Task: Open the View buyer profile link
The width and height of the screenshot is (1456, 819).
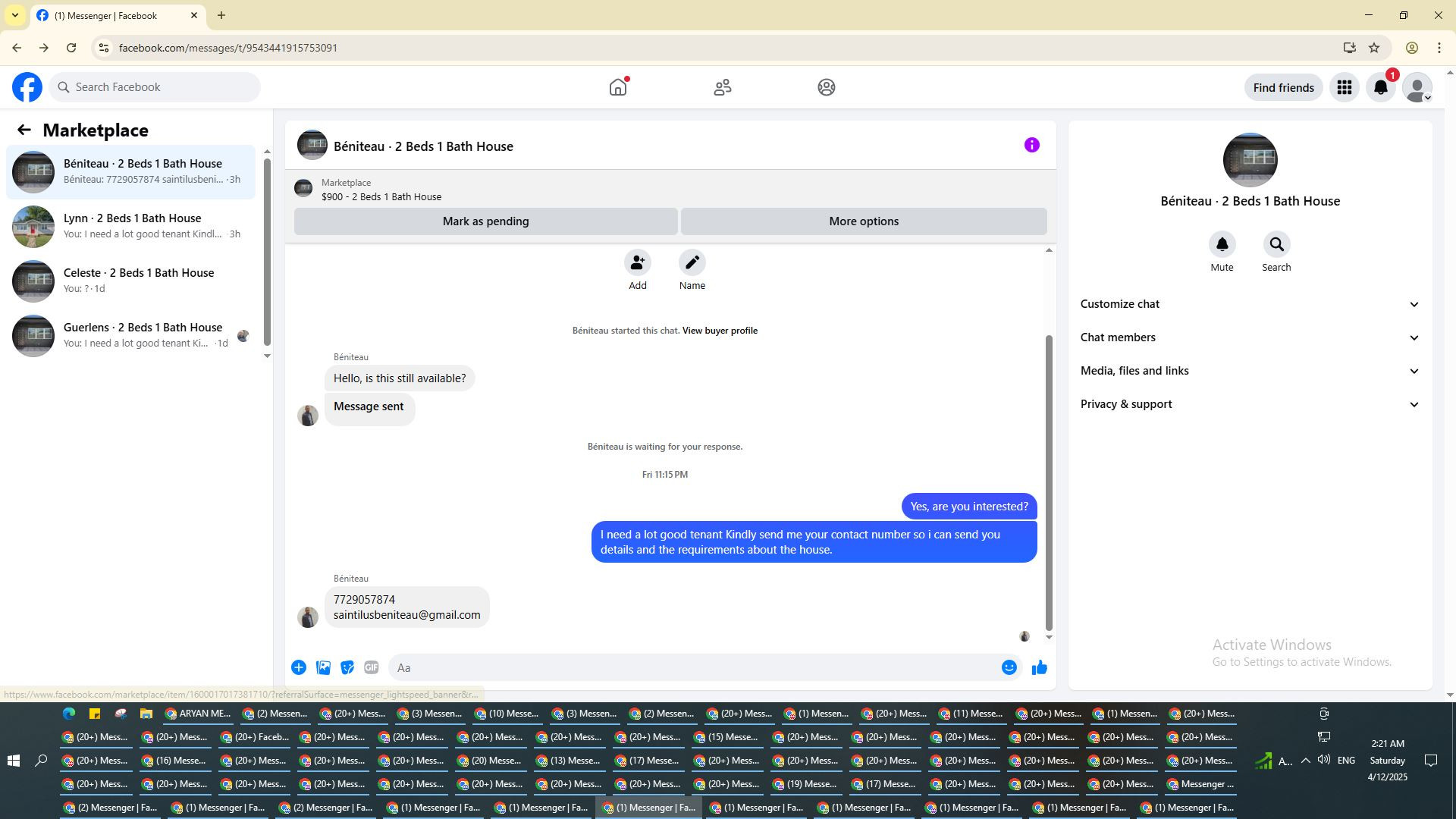Action: (720, 331)
